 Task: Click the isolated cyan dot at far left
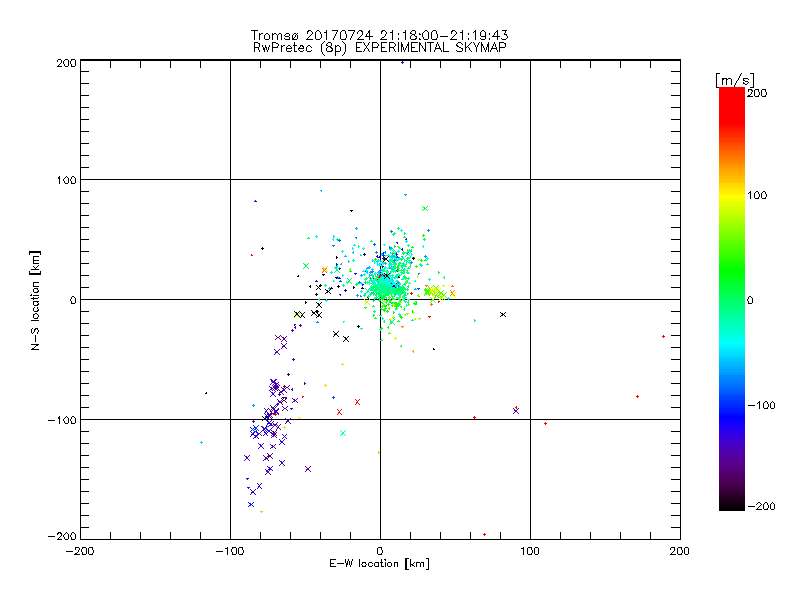click(x=201, y=442)
